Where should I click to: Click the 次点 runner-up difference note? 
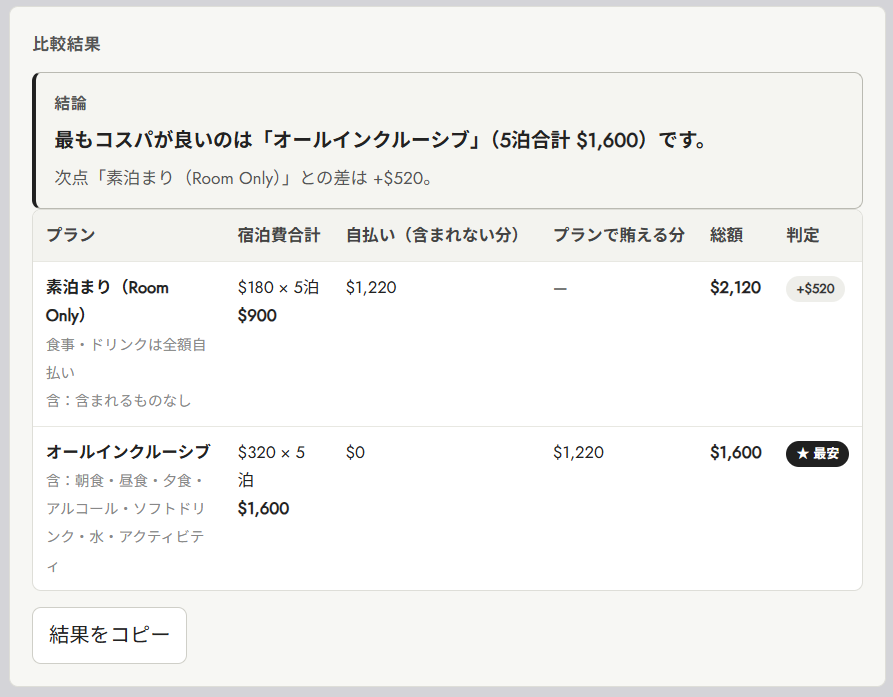coord(243,178)
